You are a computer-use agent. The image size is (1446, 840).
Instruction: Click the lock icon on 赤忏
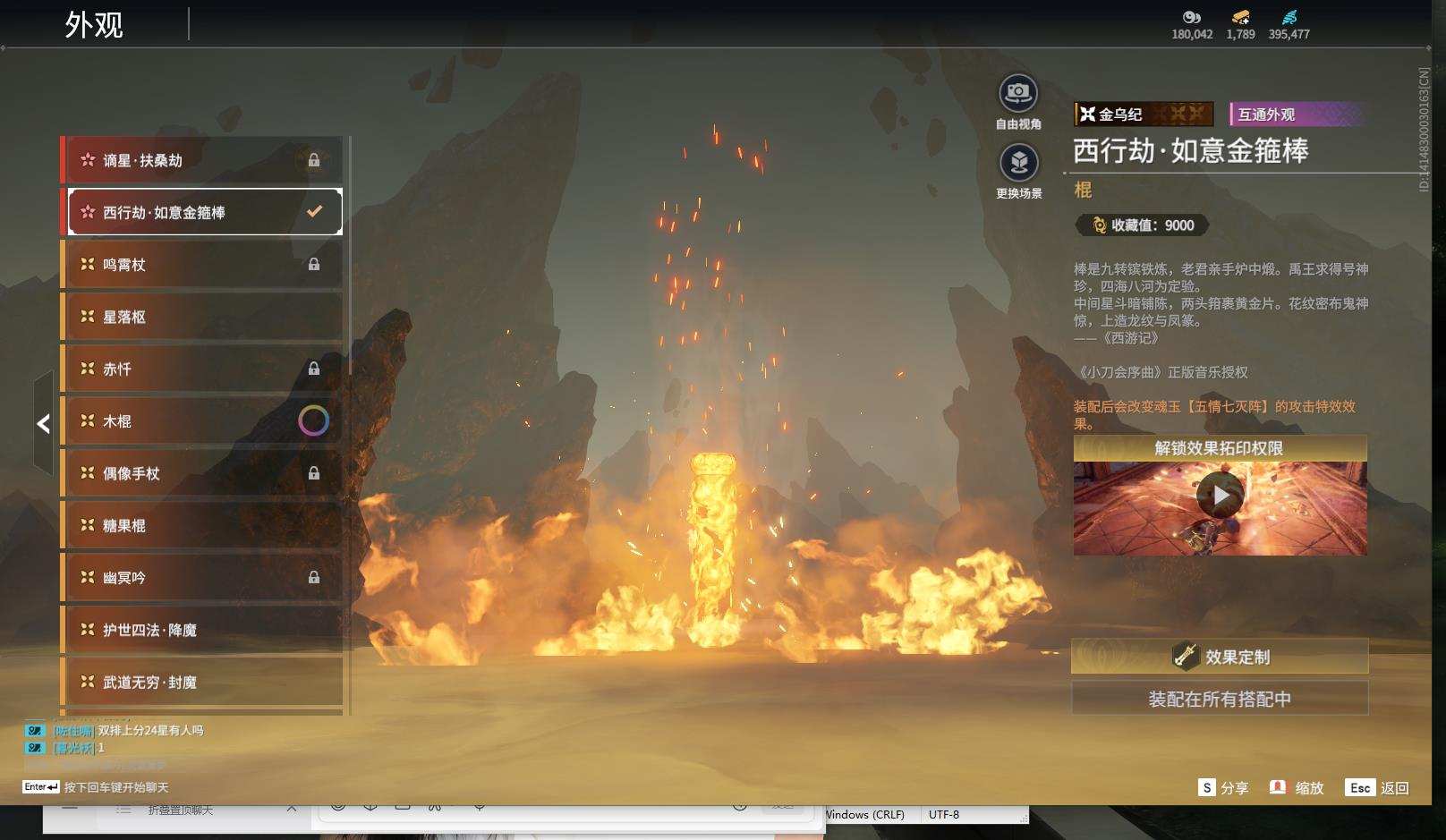314,369
